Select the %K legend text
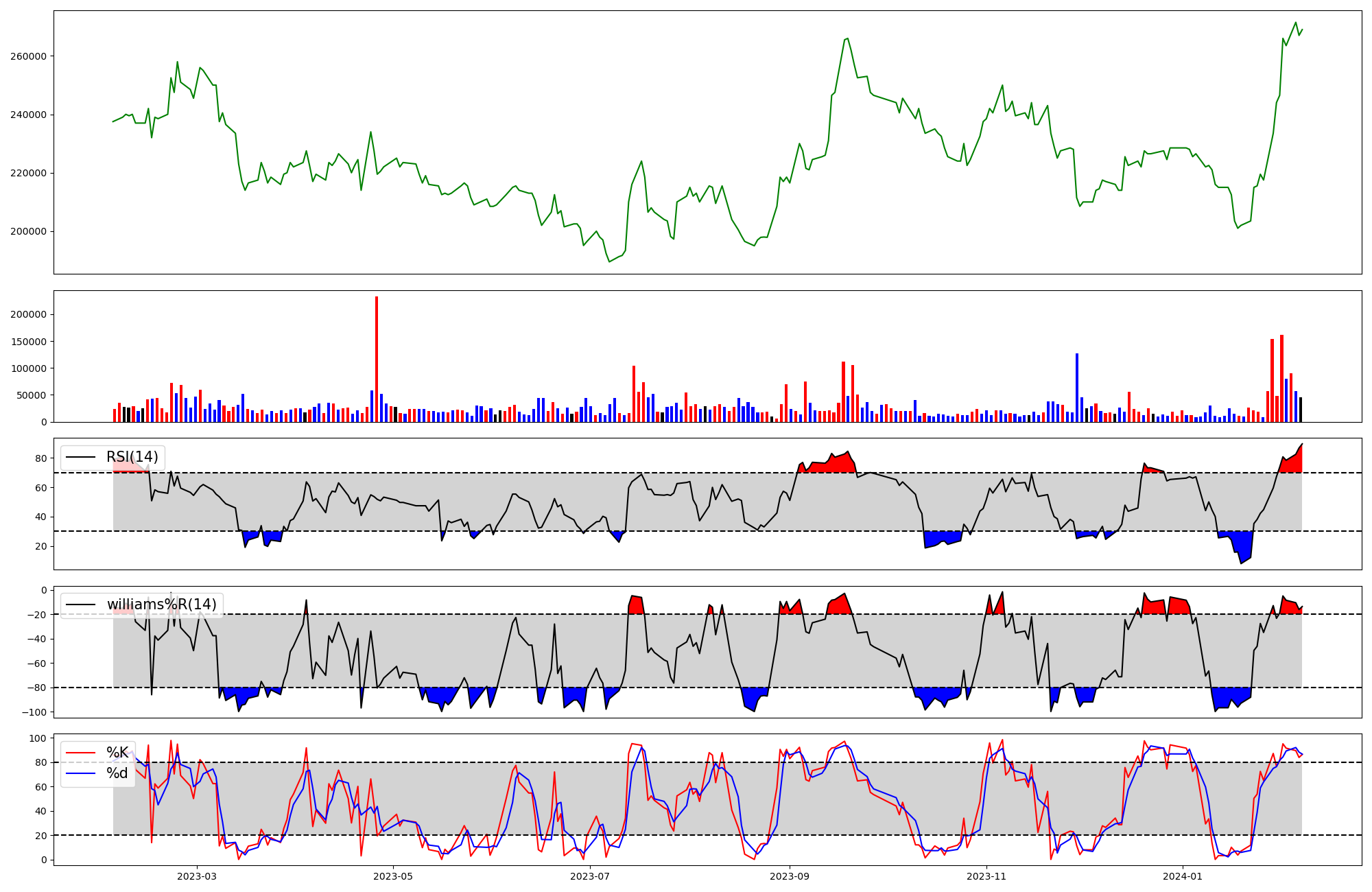 pos(117,753)
